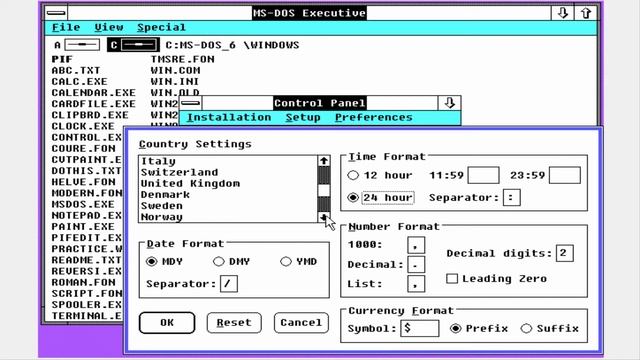Click country list scroll down arrow
This screenshot has width=640, height=360.
point(324,217)
